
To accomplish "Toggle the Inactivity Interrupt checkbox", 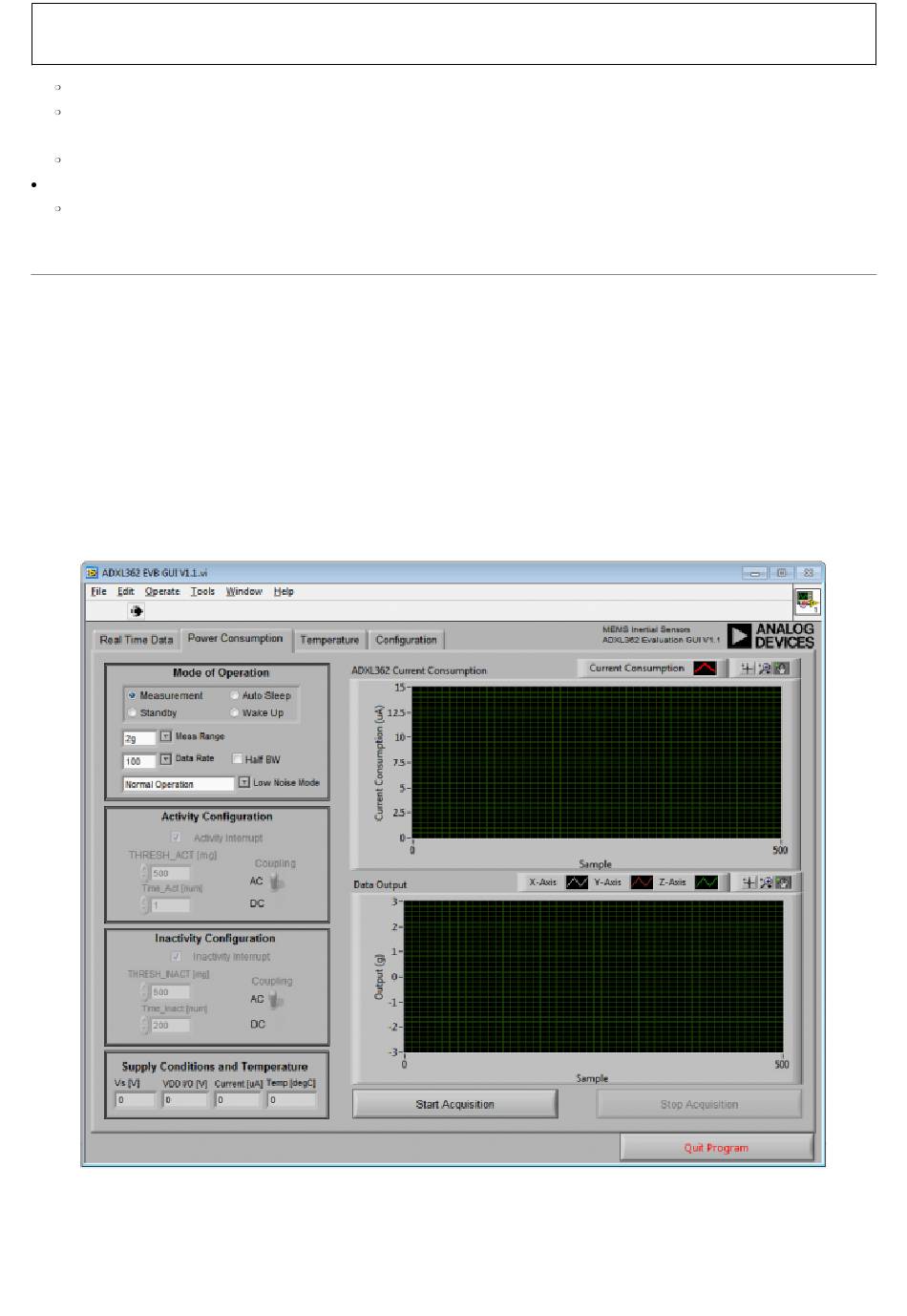I will tap(176, 956).
